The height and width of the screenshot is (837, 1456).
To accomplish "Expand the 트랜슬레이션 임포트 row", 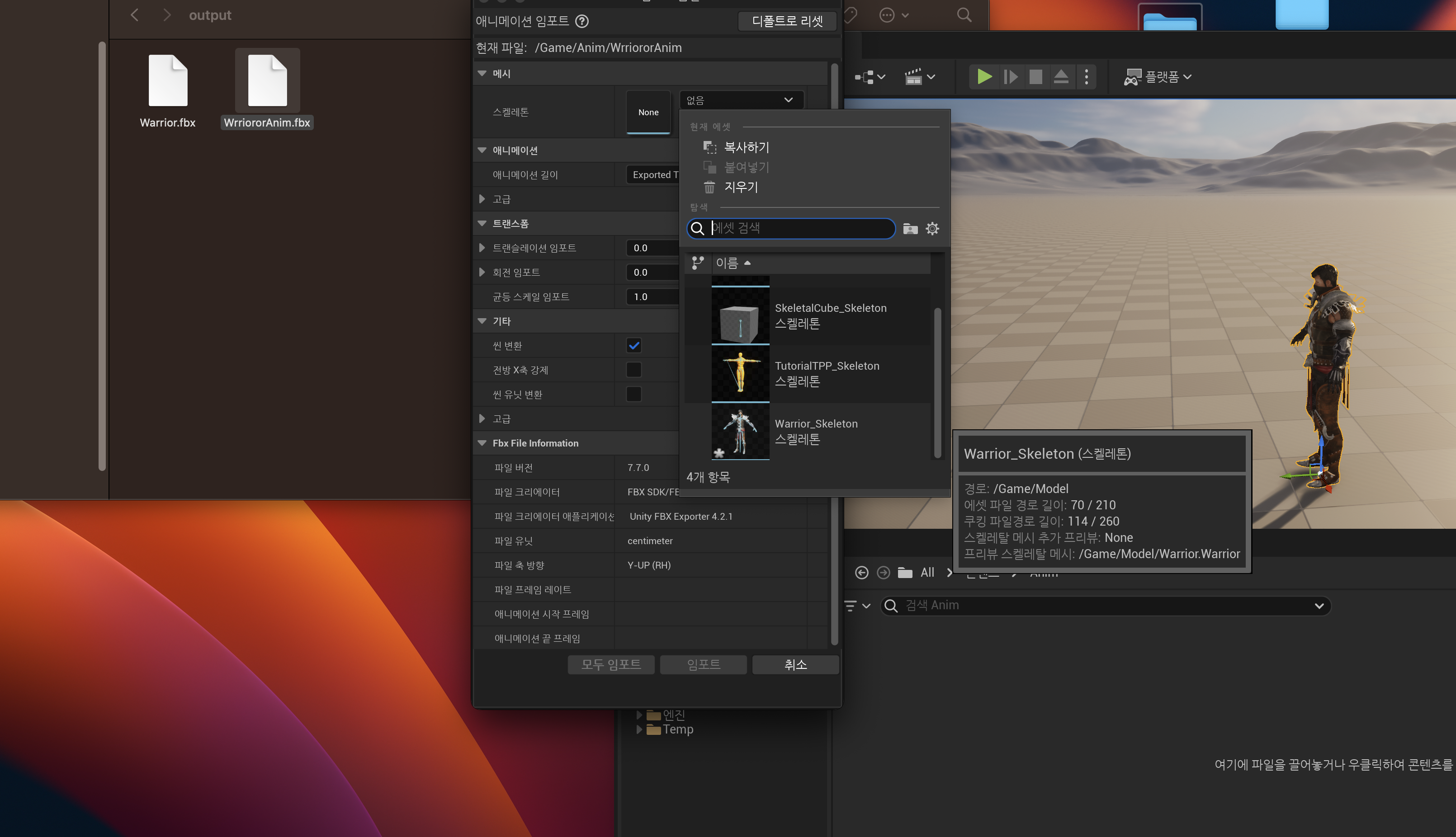I will [x=482, y=248].
